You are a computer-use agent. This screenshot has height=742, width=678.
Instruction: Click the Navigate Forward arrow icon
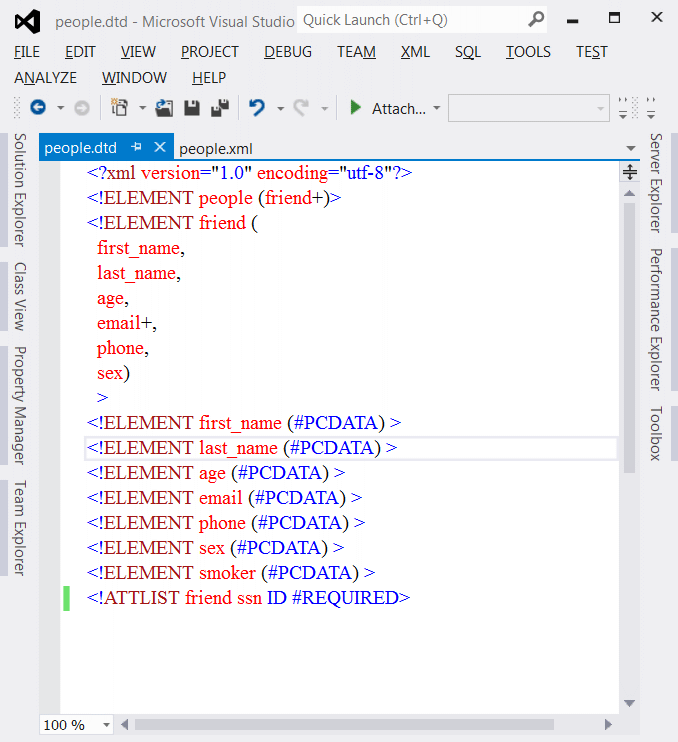tap(82, 108)
